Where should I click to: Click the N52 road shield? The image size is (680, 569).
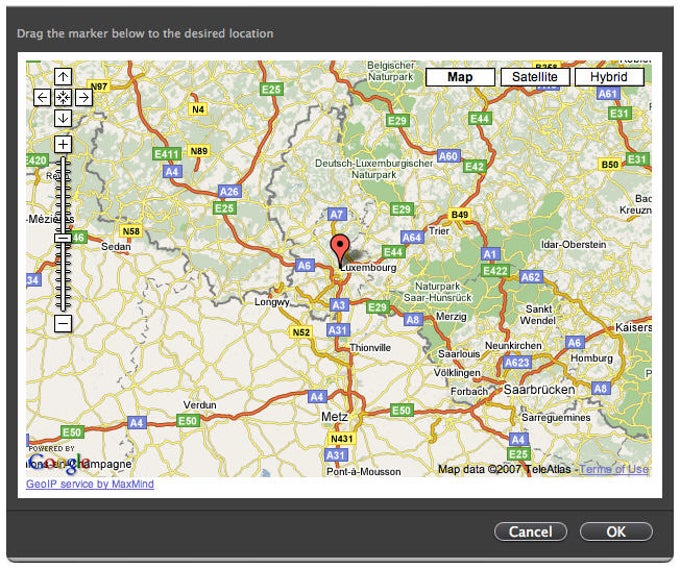click(x=301, y=333)
